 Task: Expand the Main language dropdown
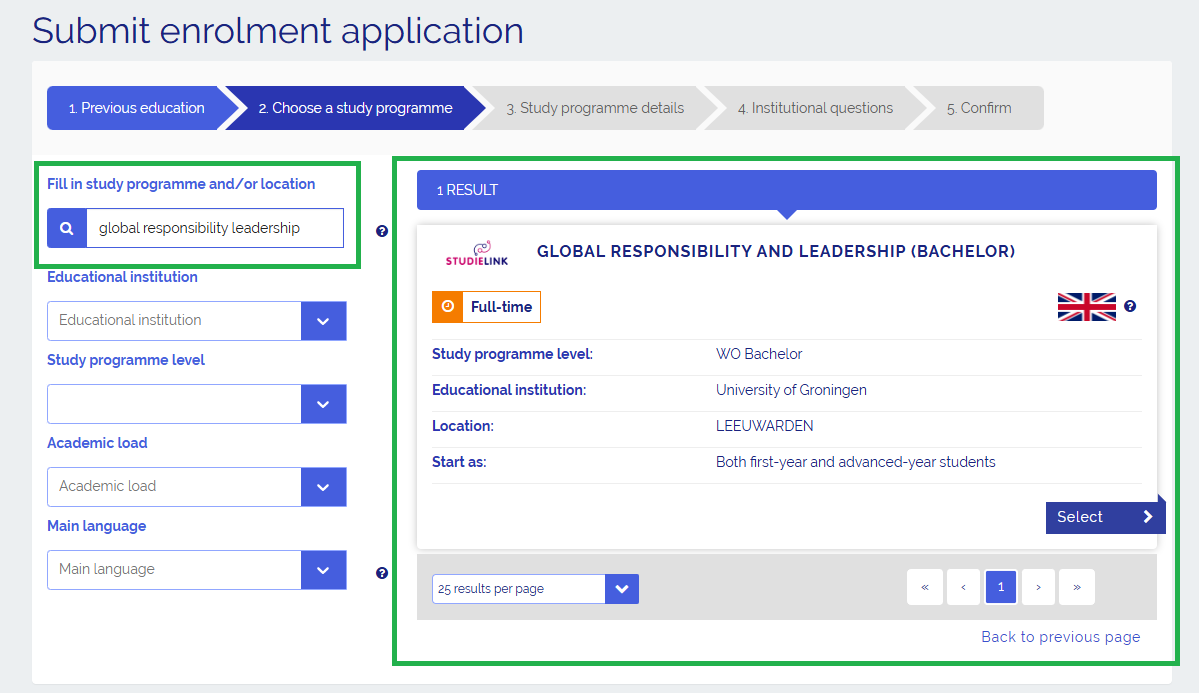coord(323,570)
